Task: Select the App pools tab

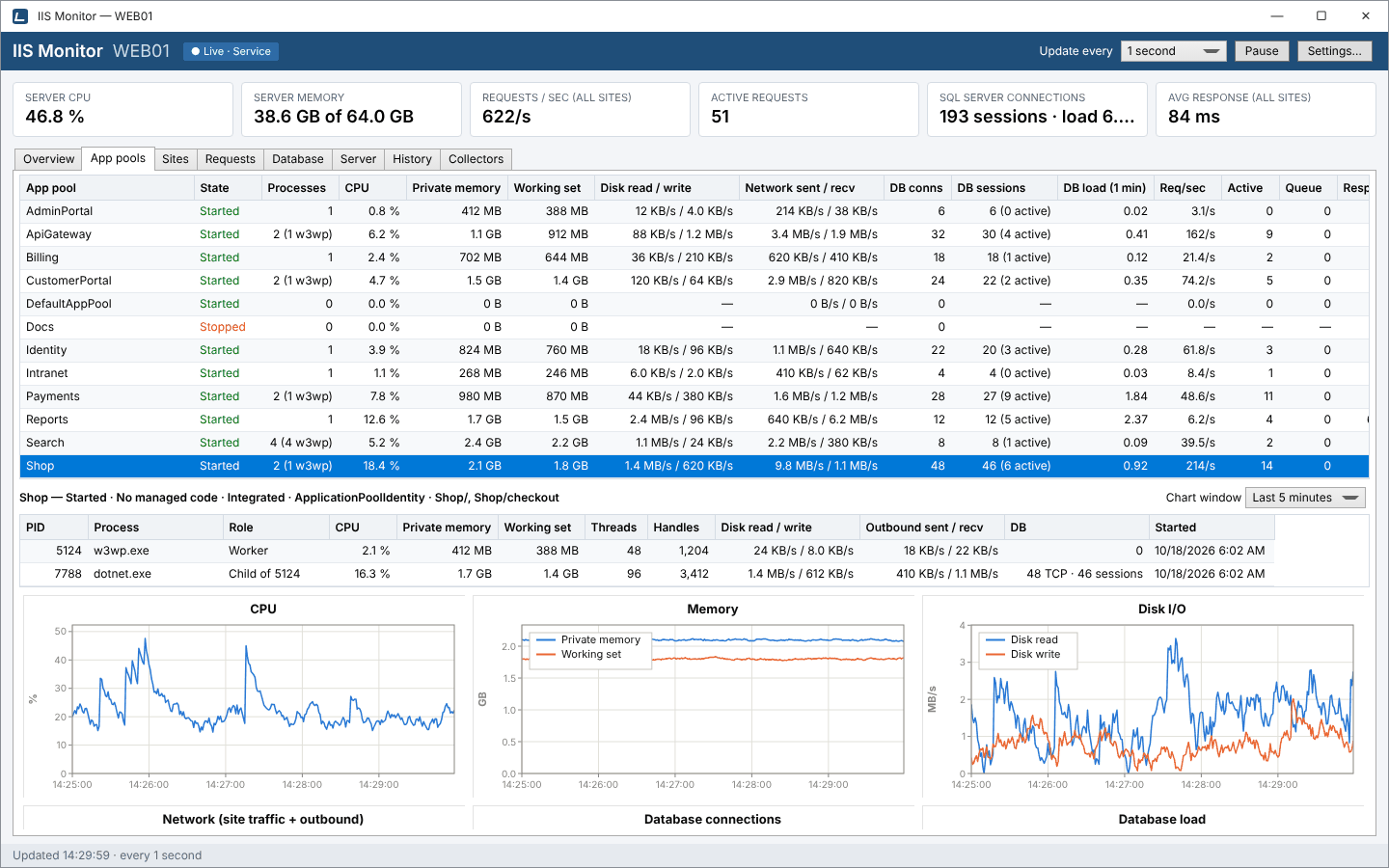Action: coord(118,158)
